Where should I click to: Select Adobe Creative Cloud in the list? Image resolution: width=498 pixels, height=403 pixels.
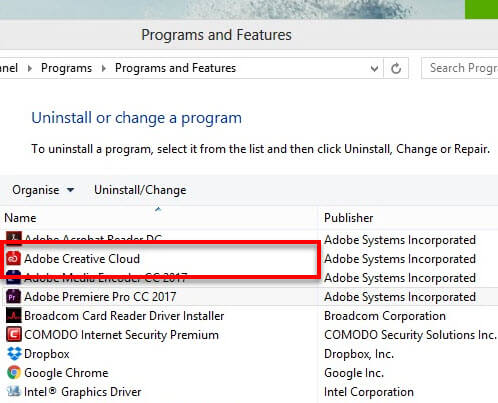coord(82,259)
